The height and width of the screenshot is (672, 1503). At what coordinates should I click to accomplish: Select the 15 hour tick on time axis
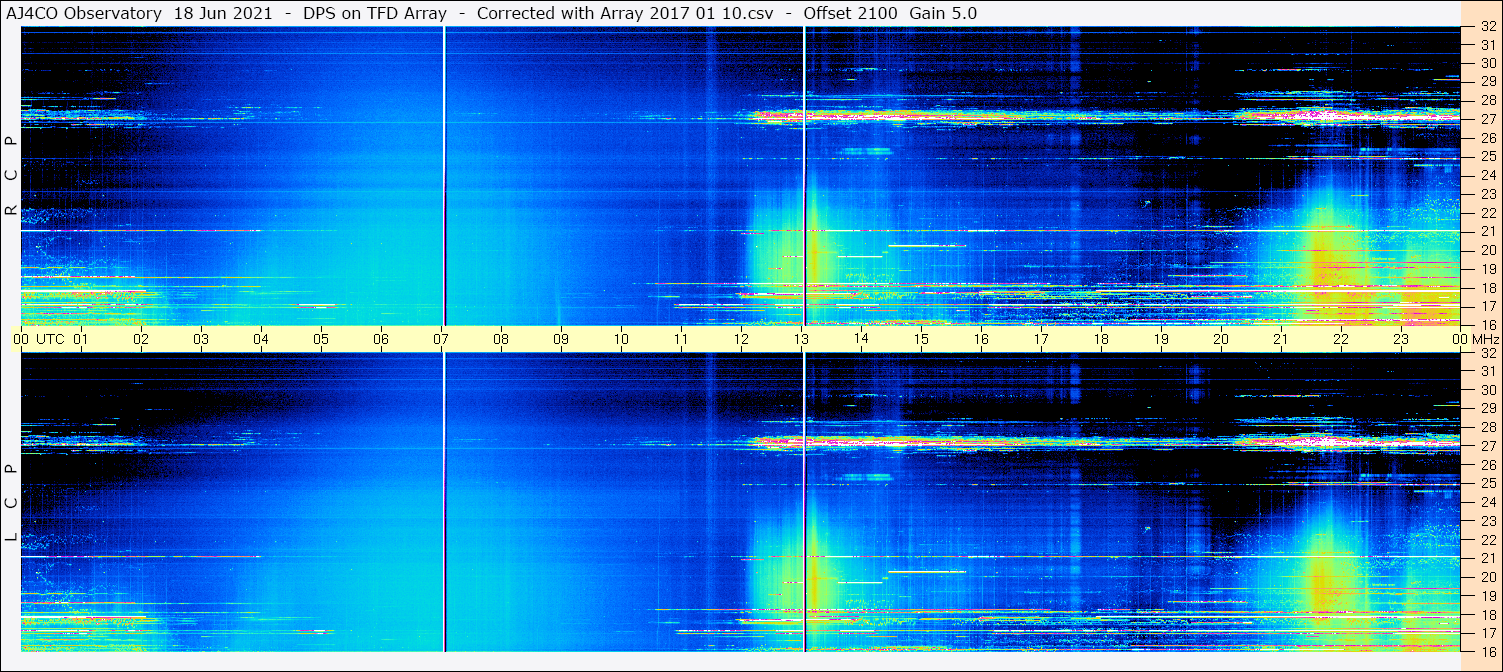(x=921, y=339)
